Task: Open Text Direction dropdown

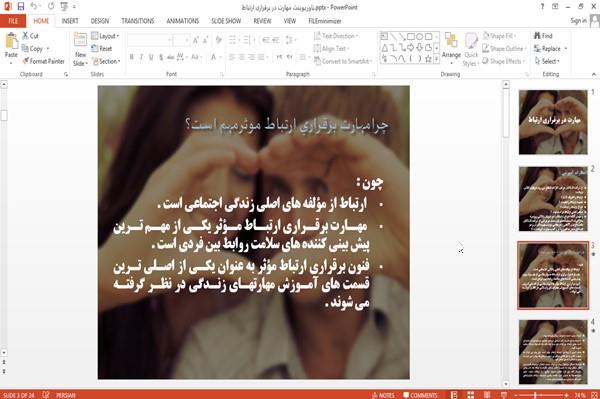Action: point(336,36)
